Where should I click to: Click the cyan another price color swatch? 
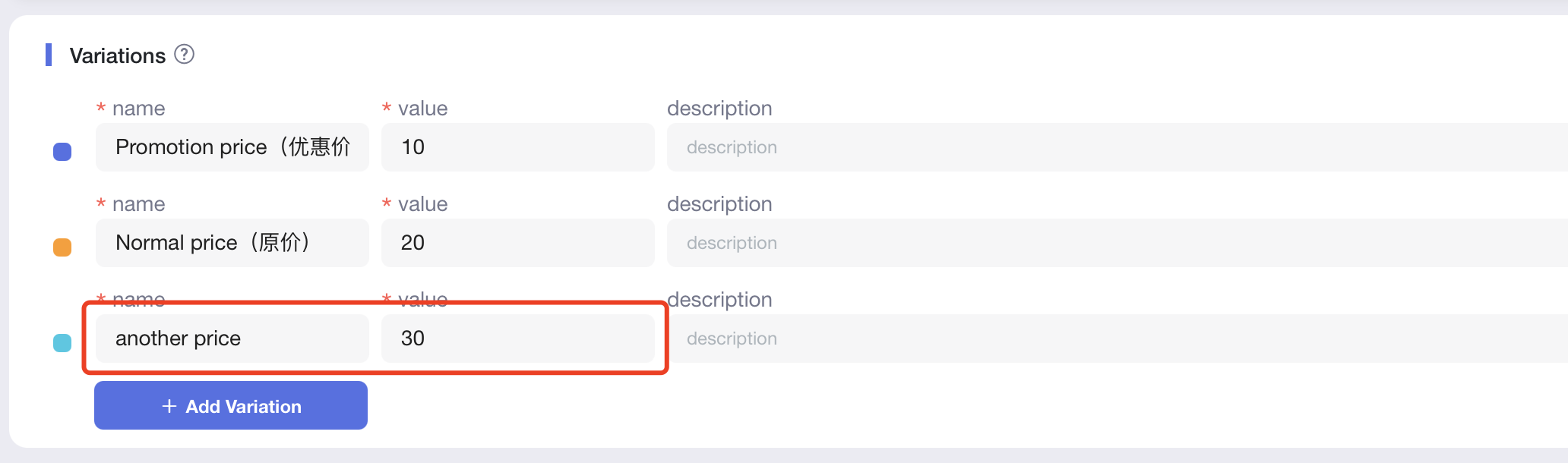(x=62, y=343)
